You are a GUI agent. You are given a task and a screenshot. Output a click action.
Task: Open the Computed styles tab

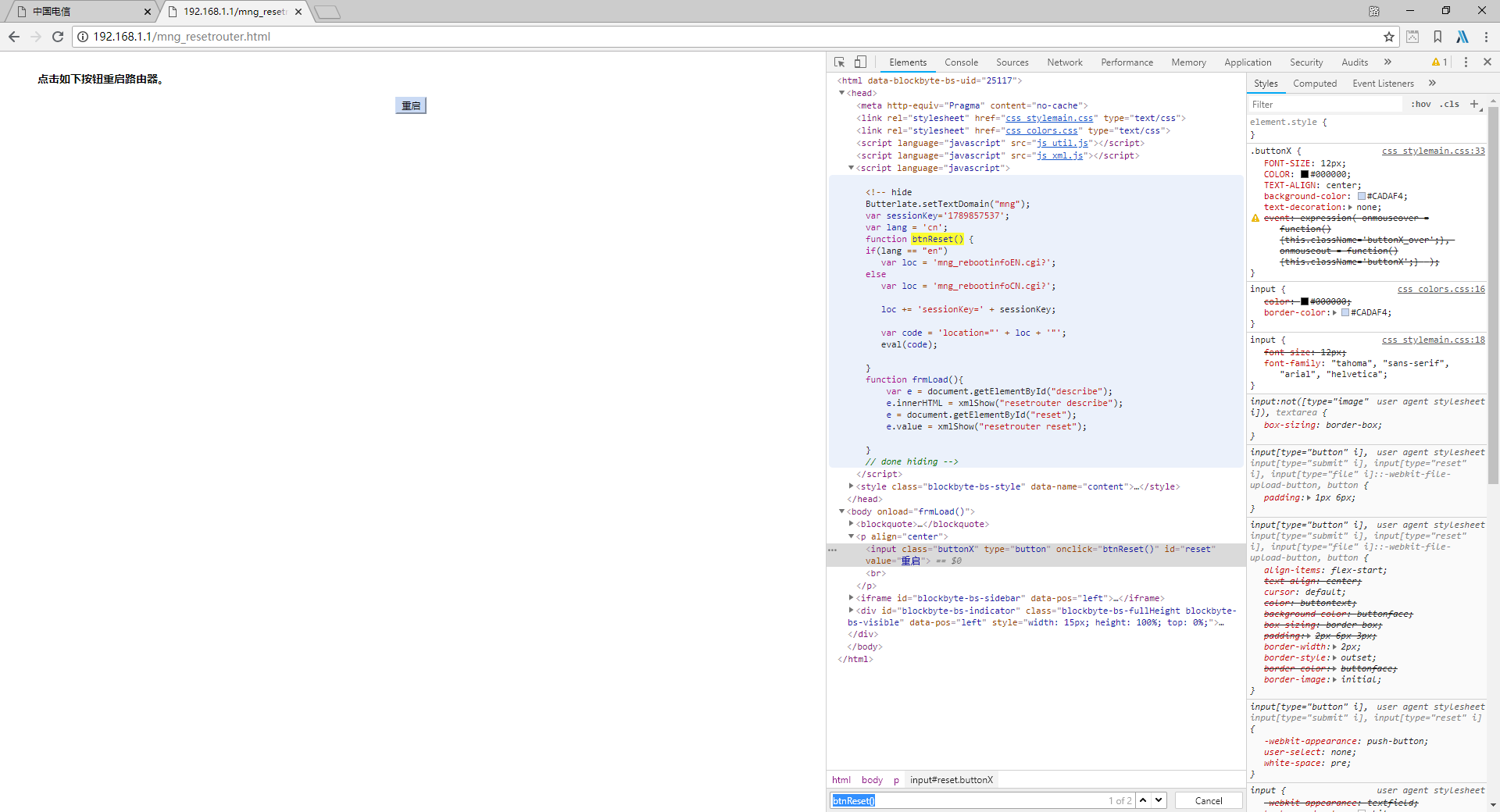pos(1315,84)
